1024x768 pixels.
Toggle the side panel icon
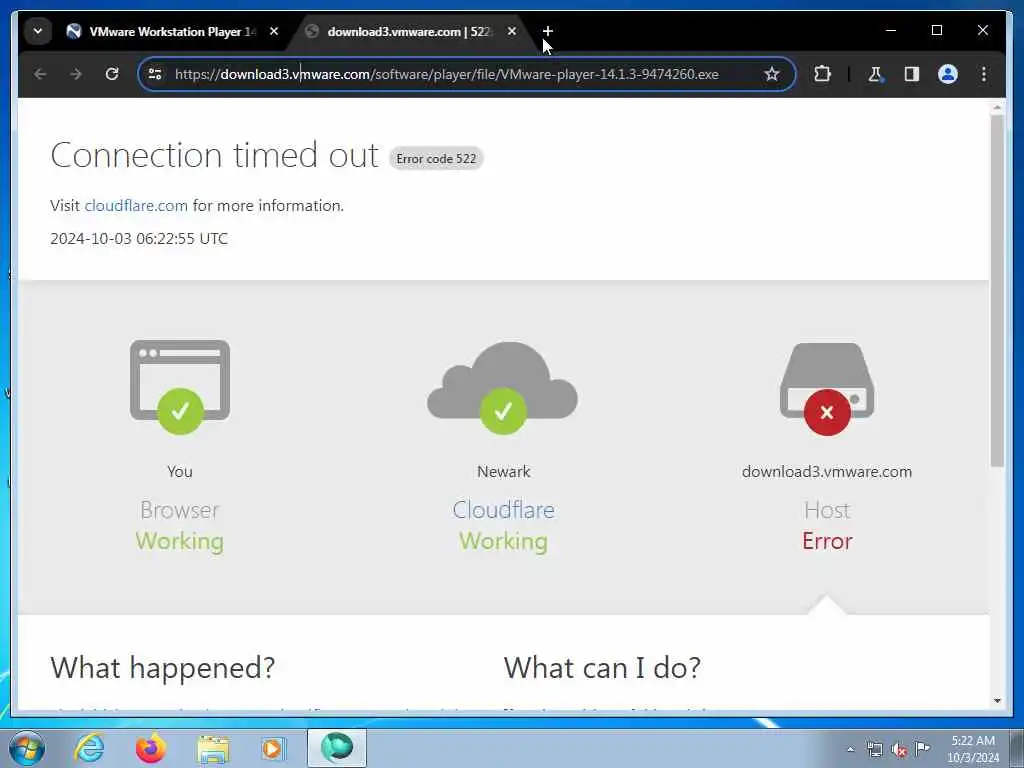pyautogui.click(x=912, y=74)
